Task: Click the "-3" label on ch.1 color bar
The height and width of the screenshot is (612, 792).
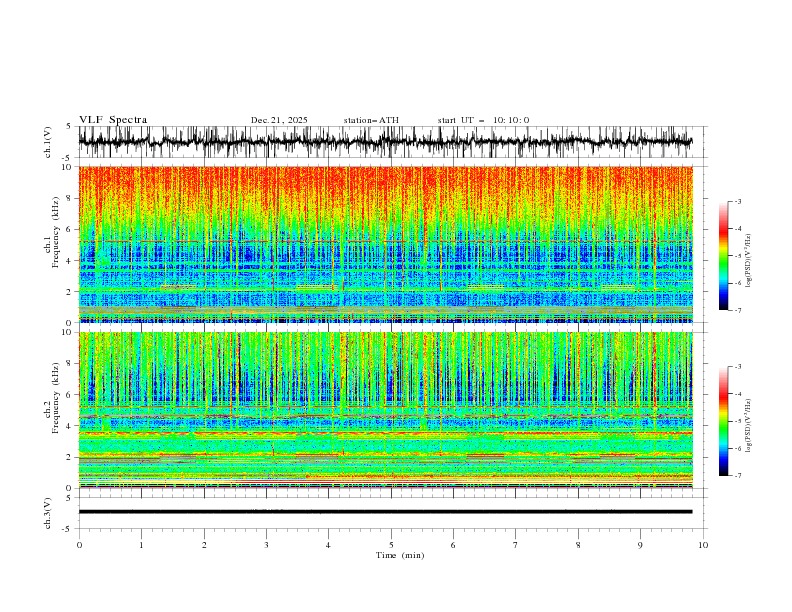Action: [x=737, y=201]
